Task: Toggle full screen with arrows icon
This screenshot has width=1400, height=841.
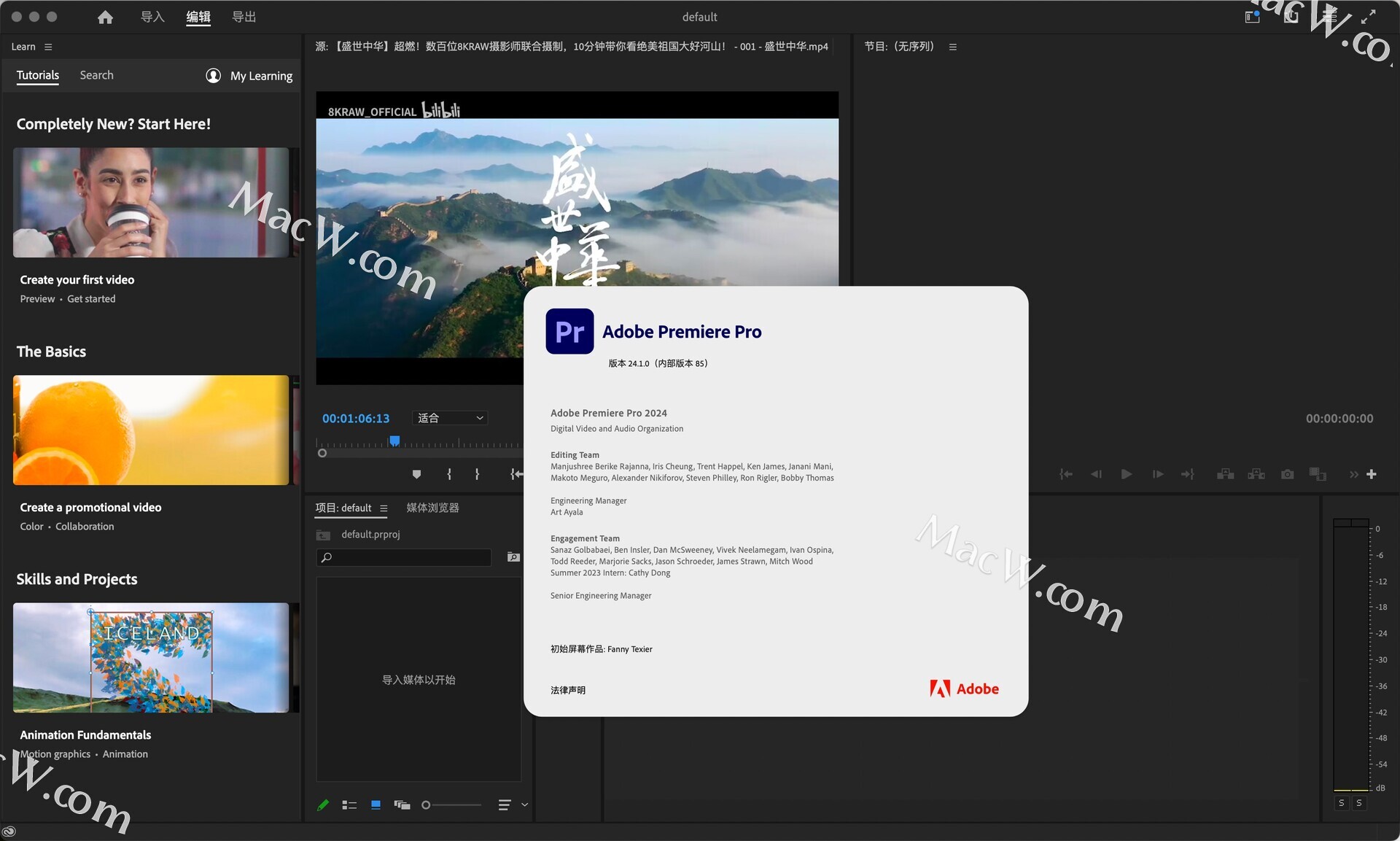Action: point(1369,17)
